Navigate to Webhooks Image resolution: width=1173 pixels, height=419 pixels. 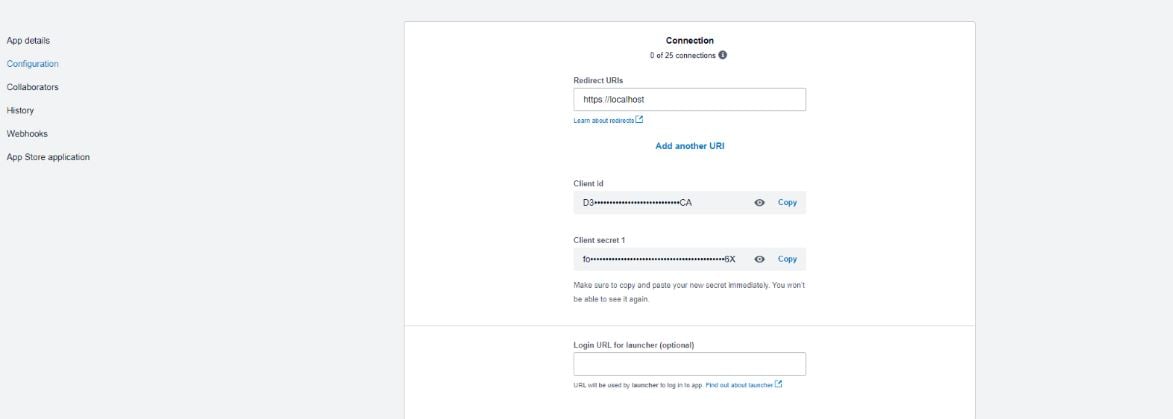pos(27,134)
